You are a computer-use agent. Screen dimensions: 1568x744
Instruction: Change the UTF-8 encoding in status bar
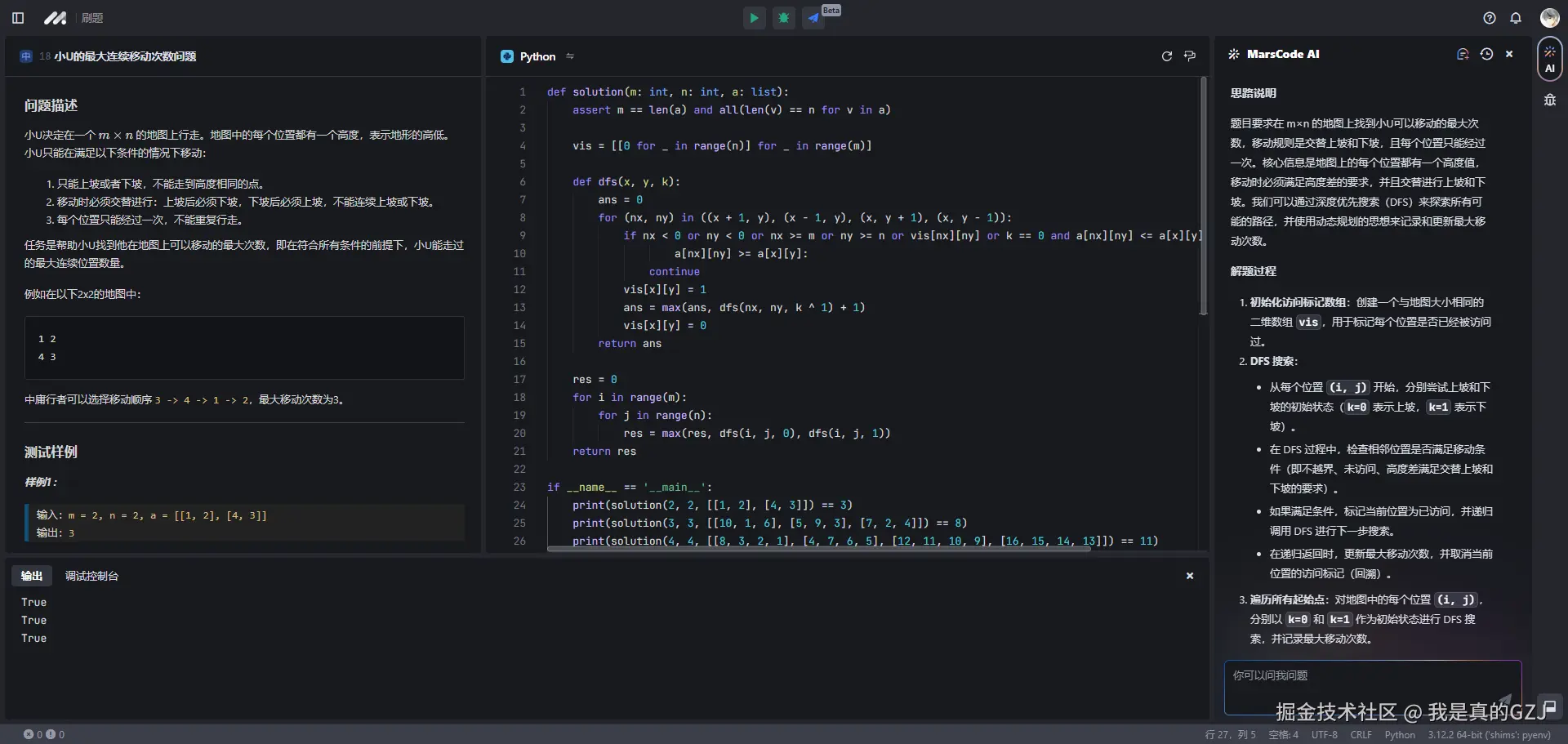click(1324, 735)
